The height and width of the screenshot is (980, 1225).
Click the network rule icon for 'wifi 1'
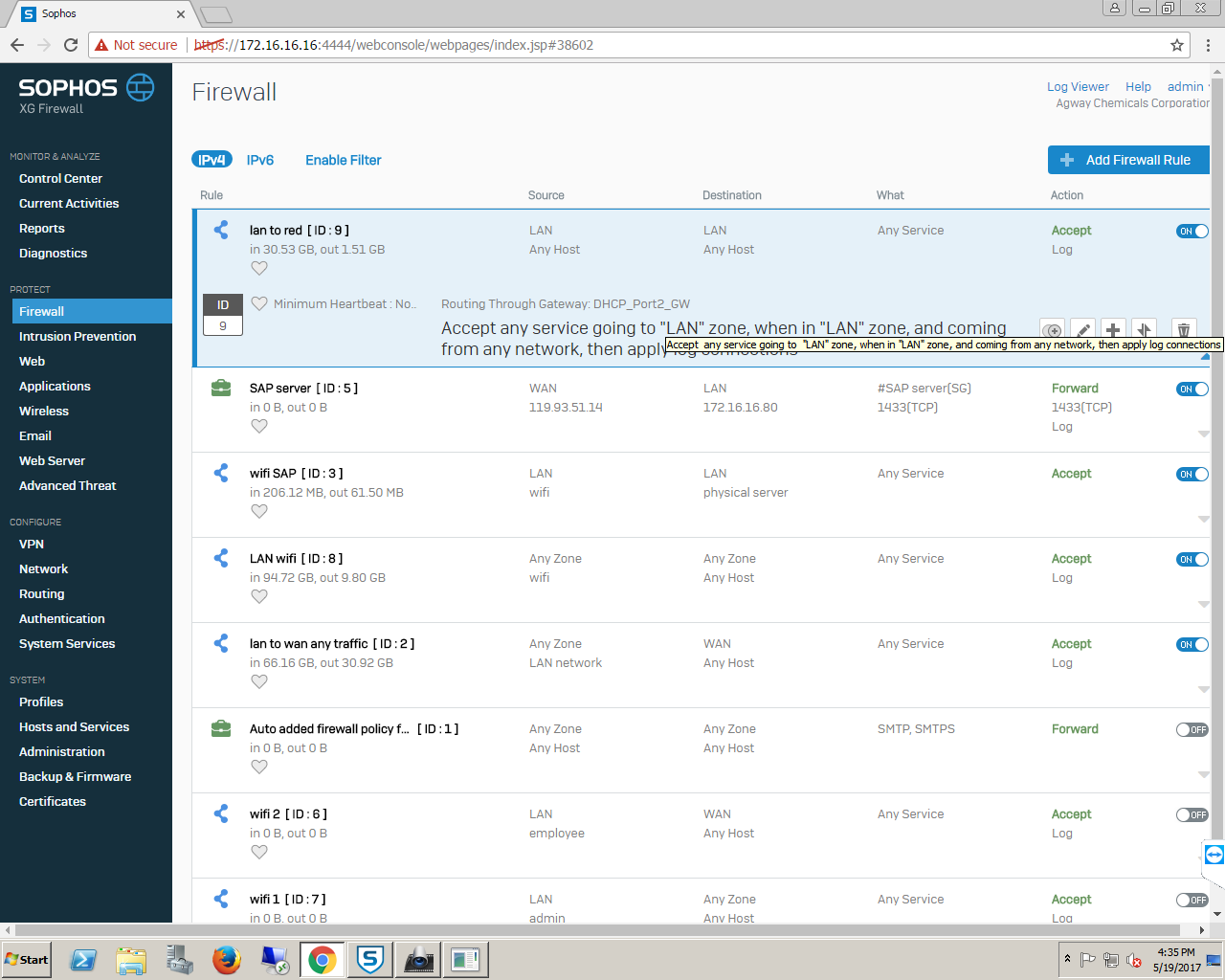coord(221,899)
